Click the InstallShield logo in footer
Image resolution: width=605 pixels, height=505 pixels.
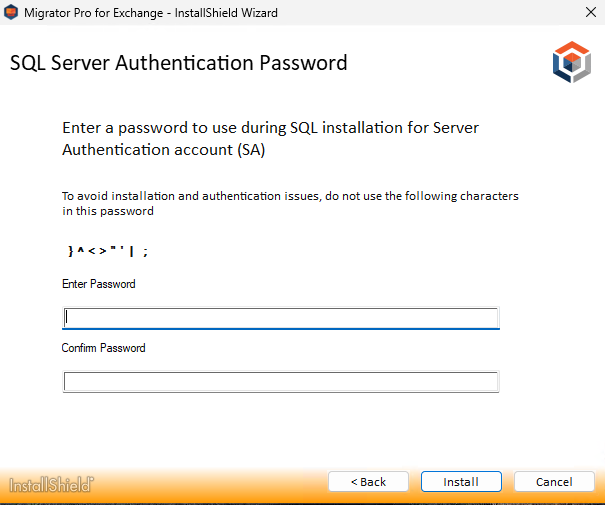click(51, 484)
